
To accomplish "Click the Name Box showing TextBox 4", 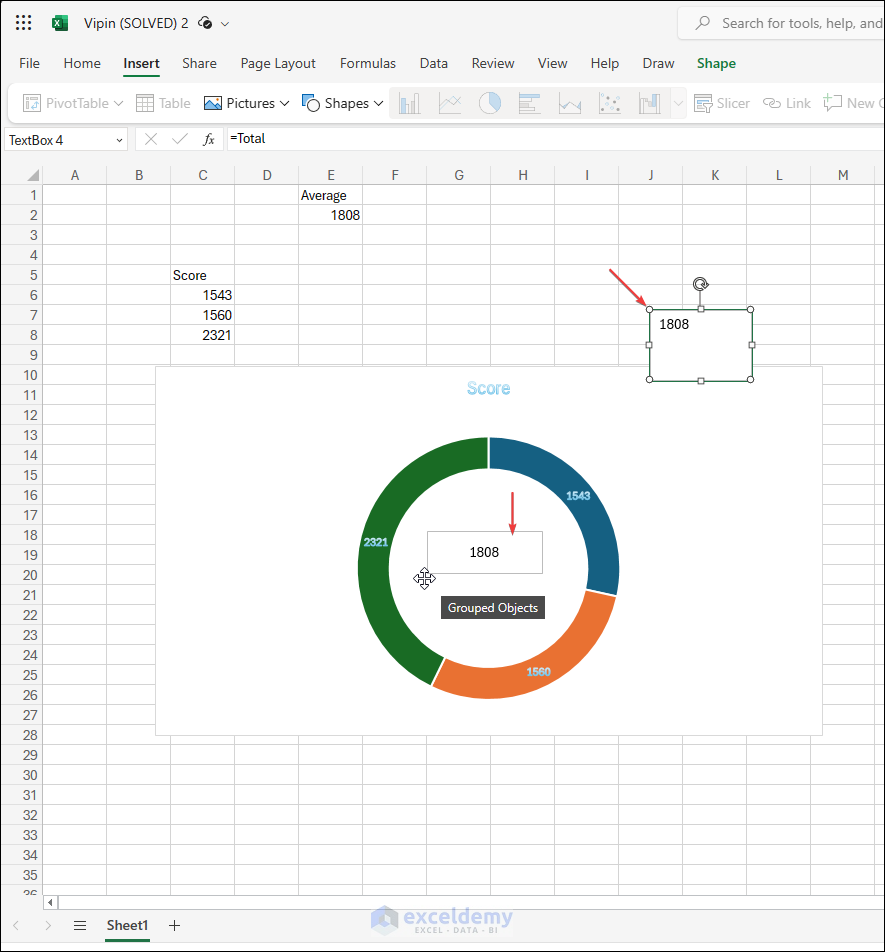I will tap(59, 140).
